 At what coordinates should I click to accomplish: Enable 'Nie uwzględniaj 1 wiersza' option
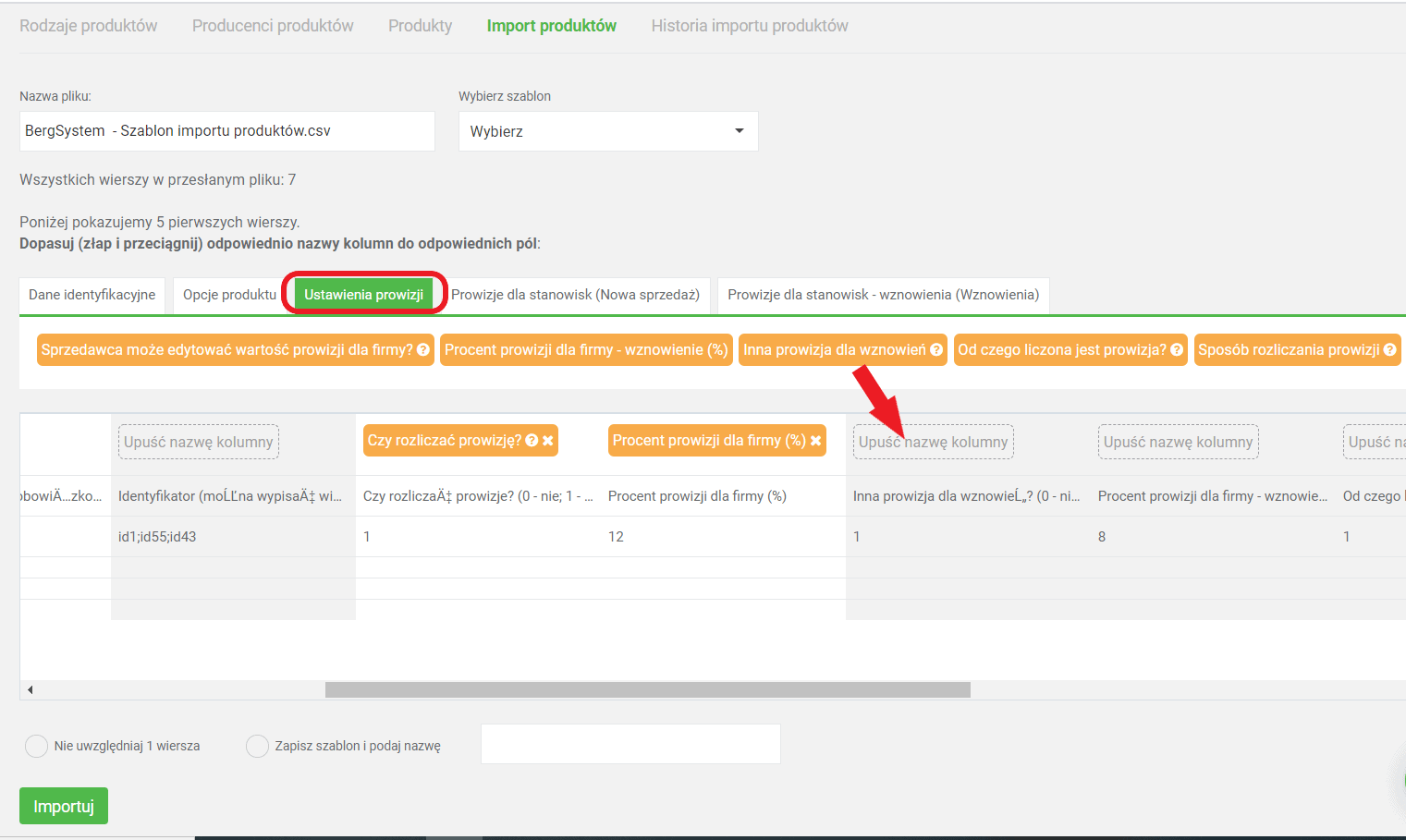pyautogui.click(x=36, y=746)
